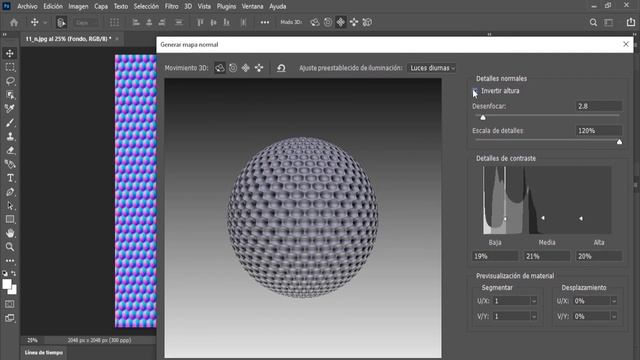Screen dimensions: 640x360
Task: Select the Eraser tool
Action: [10, 150]
